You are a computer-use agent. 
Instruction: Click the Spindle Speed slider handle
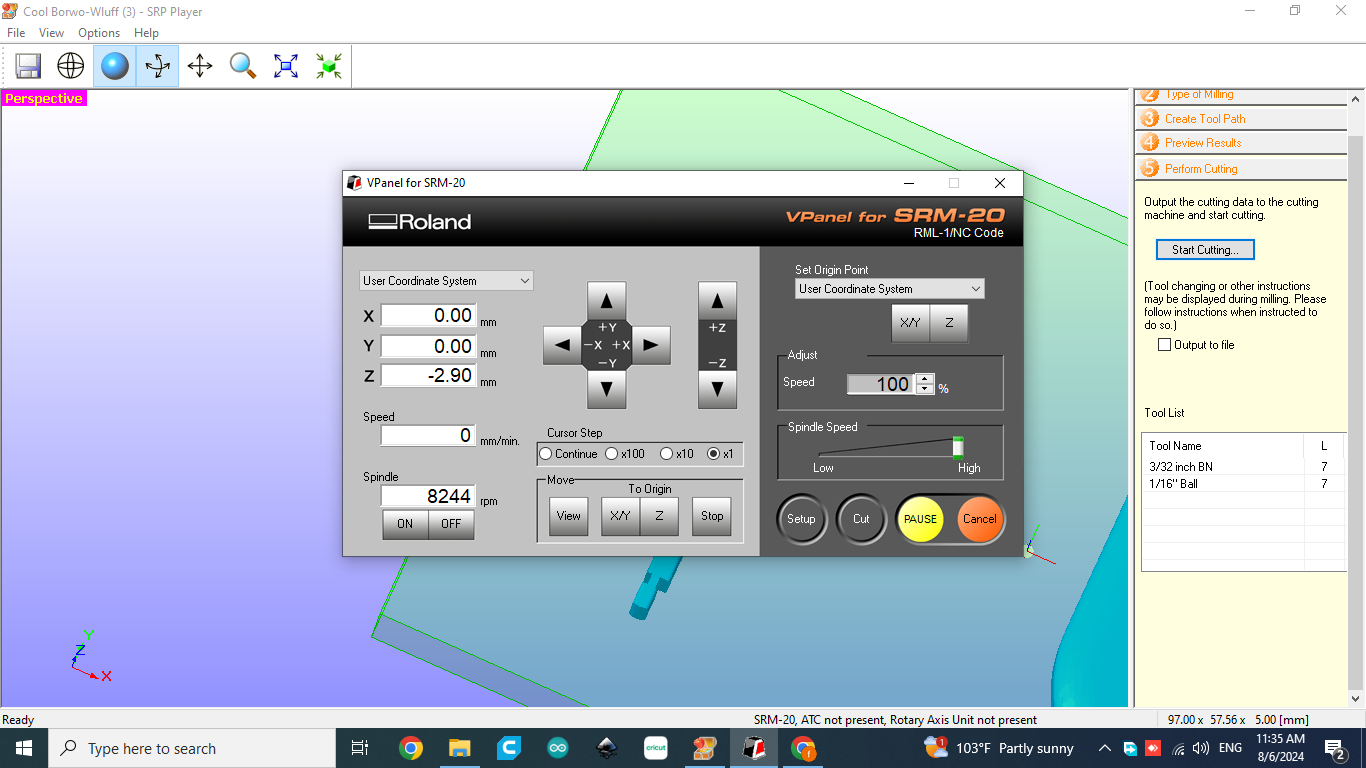click(x=958, y=447)
